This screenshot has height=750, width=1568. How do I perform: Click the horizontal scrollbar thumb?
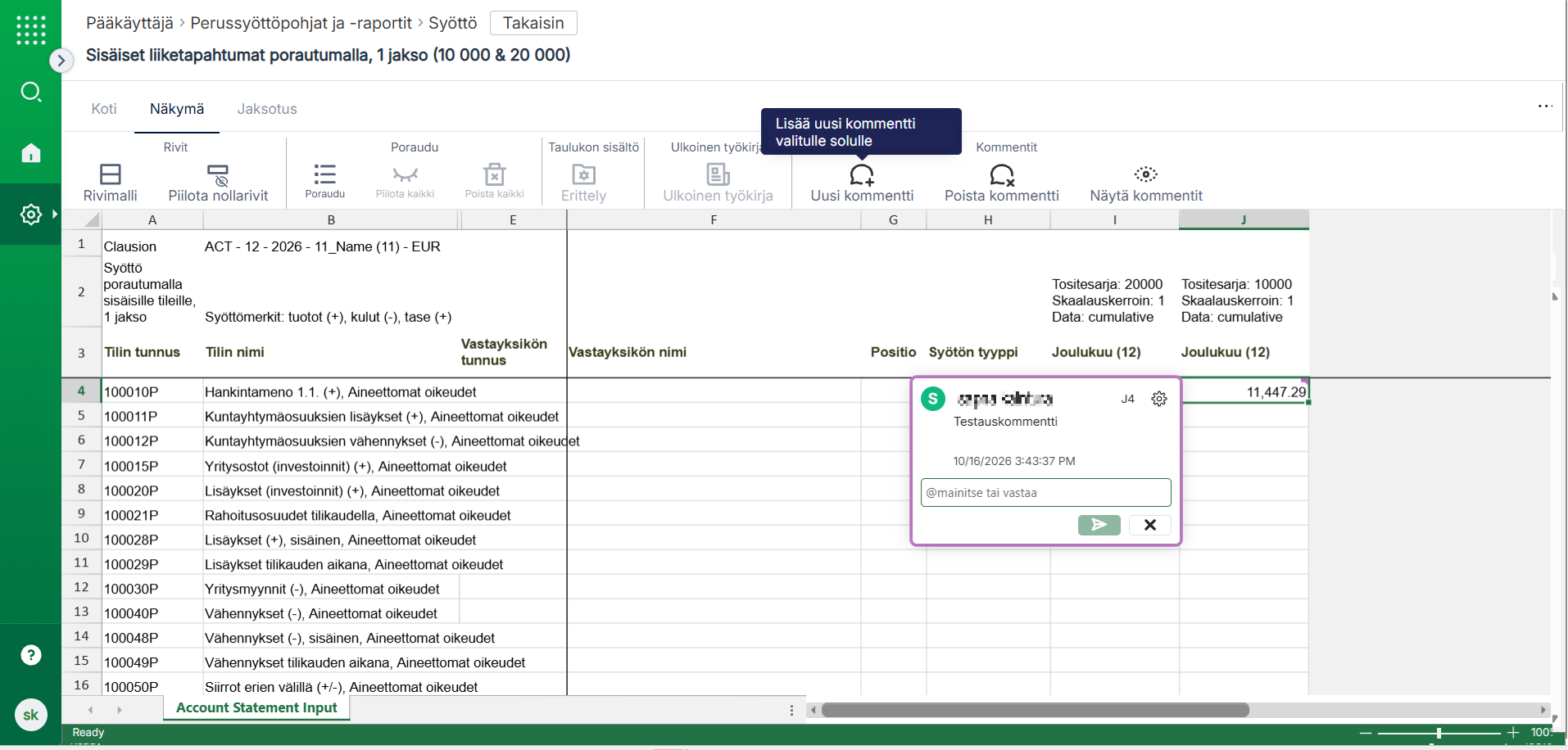1036,710
